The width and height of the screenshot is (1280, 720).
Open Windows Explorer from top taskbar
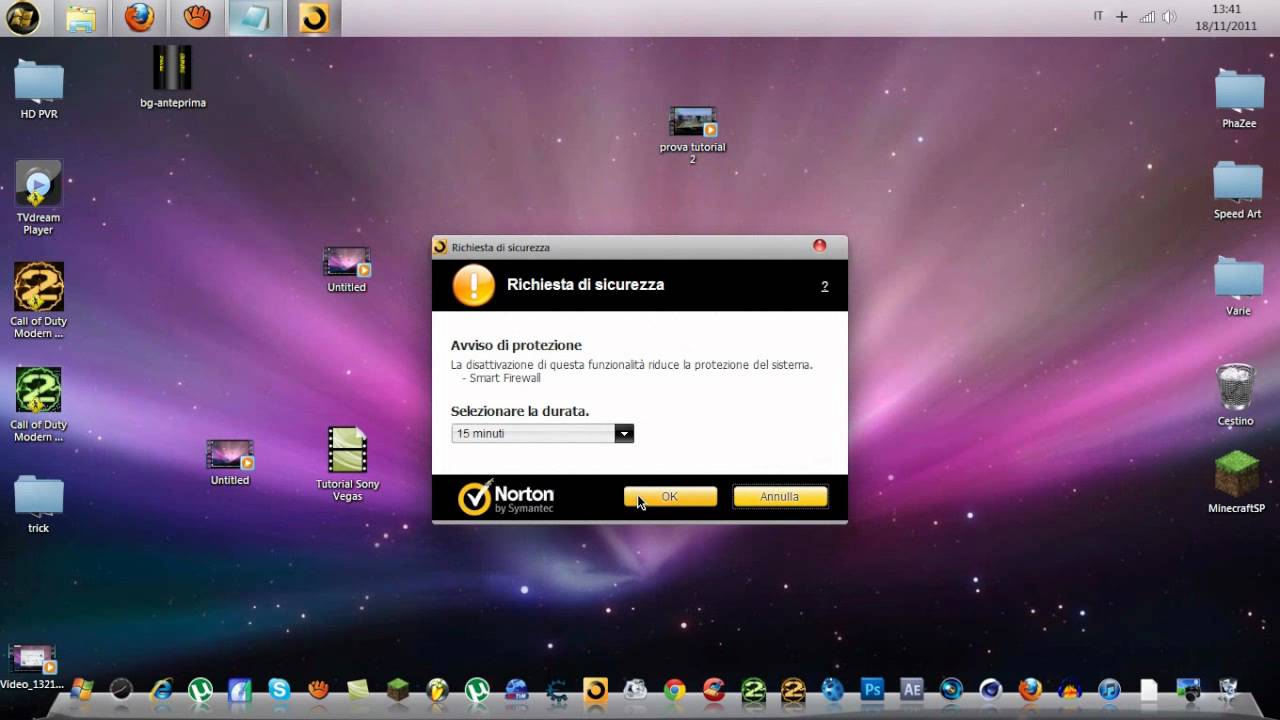click(x=81, y=17)
